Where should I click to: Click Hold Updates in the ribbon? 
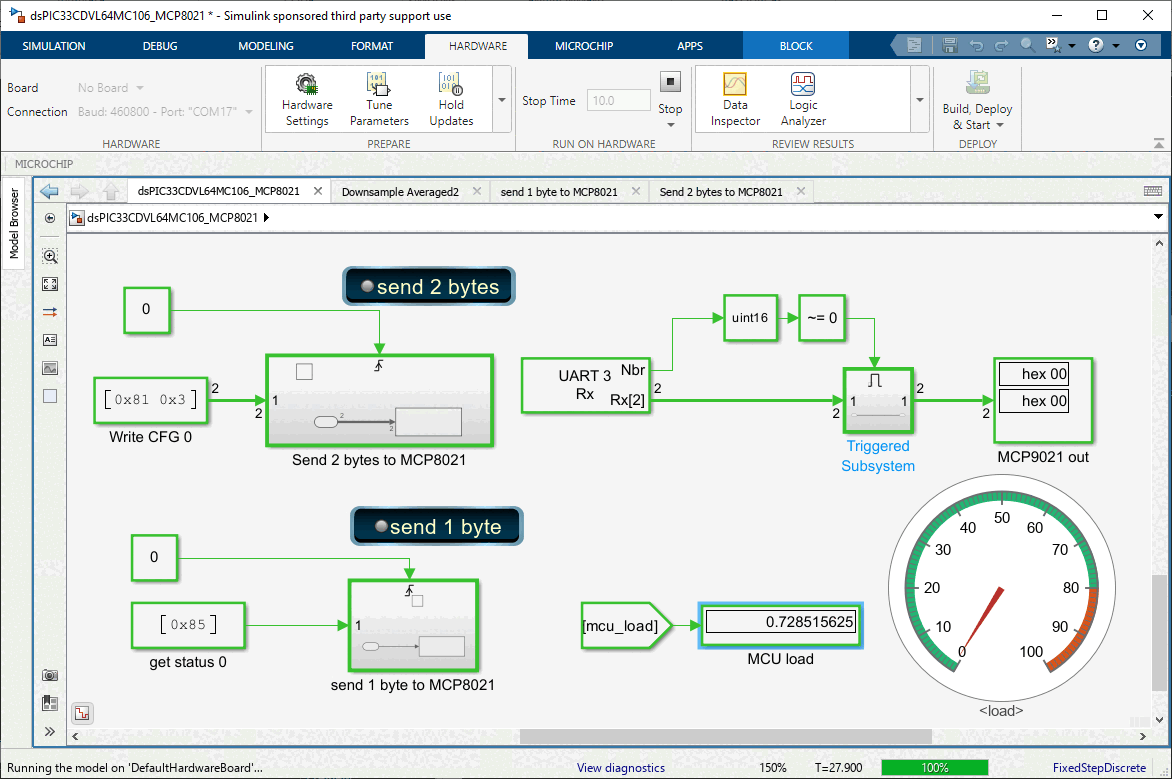point(451,98)
